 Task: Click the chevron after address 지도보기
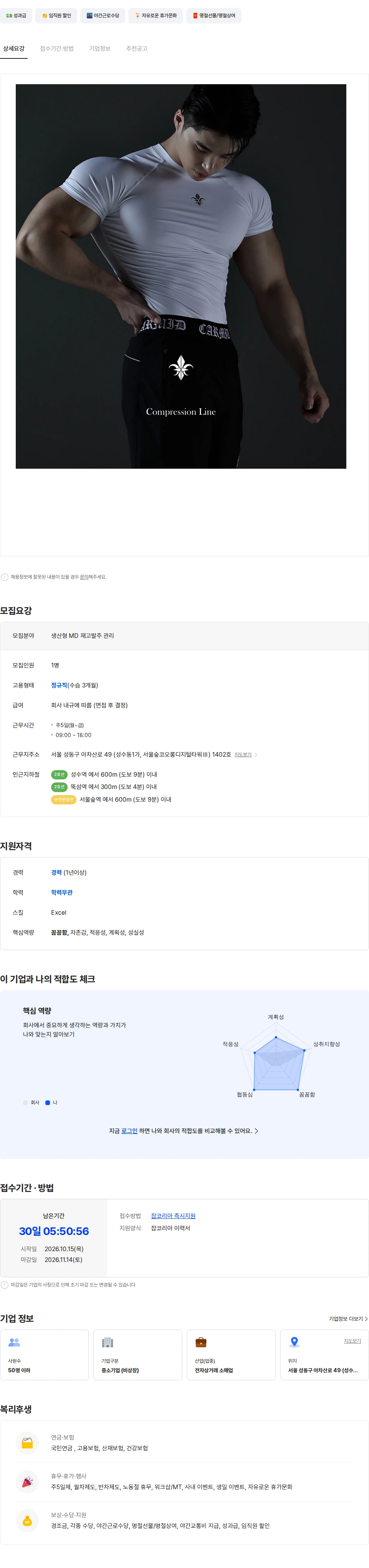click(256, 755)
